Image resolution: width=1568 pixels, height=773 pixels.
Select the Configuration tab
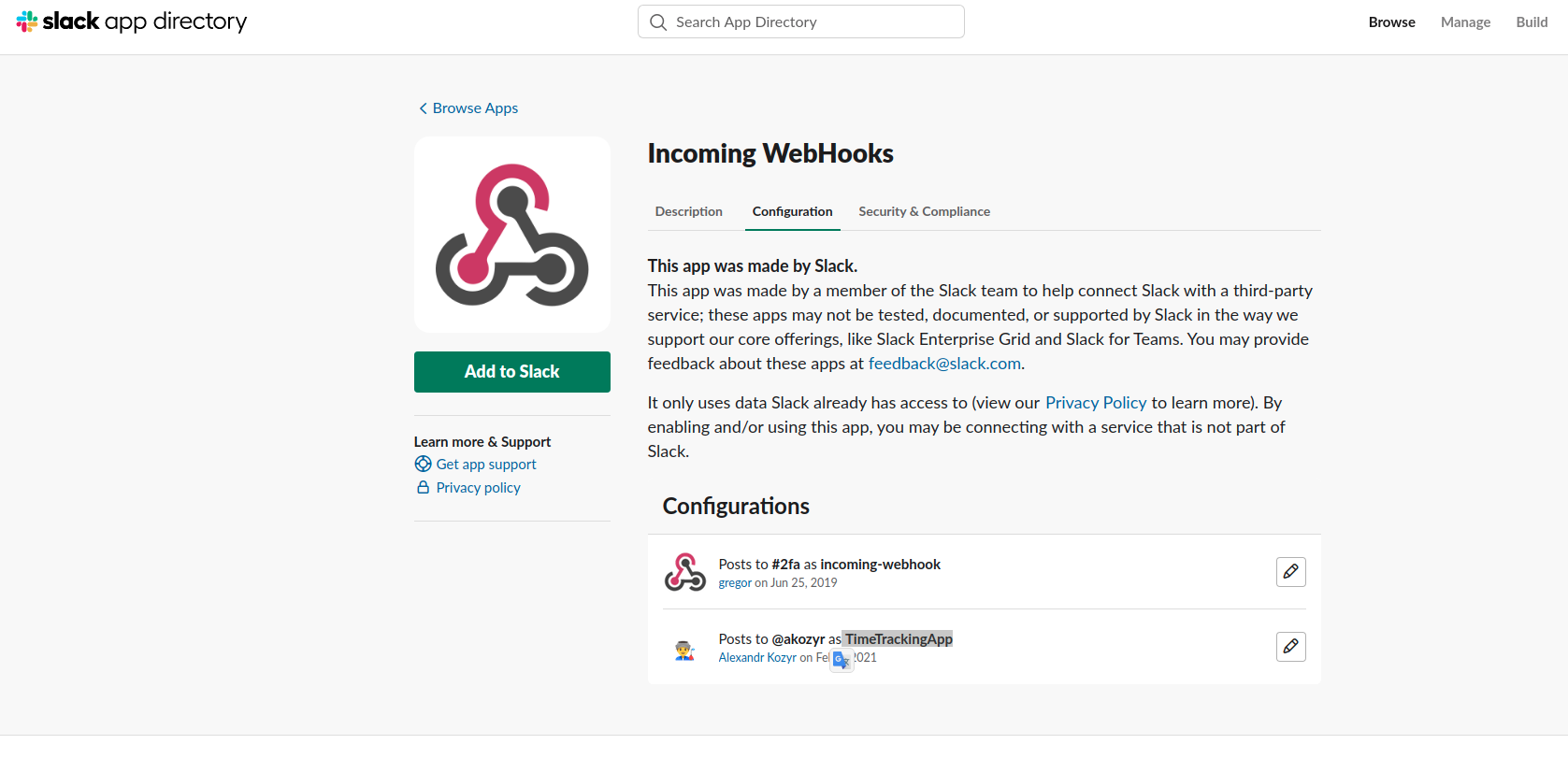792,211
